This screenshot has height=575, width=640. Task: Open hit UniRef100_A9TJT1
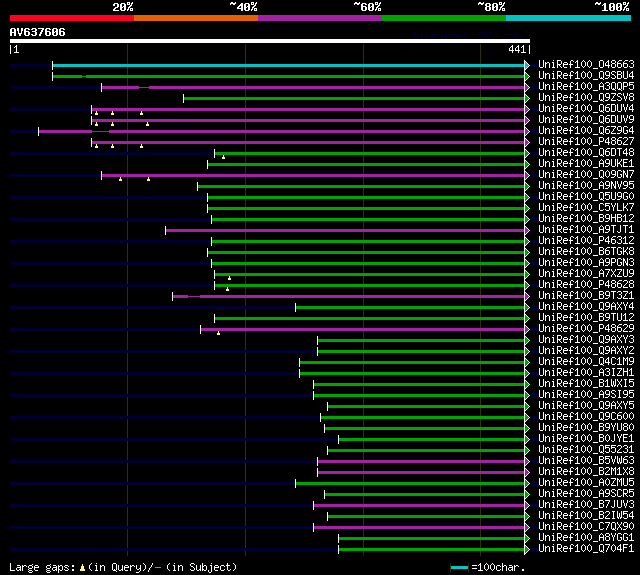pos(586,230)
